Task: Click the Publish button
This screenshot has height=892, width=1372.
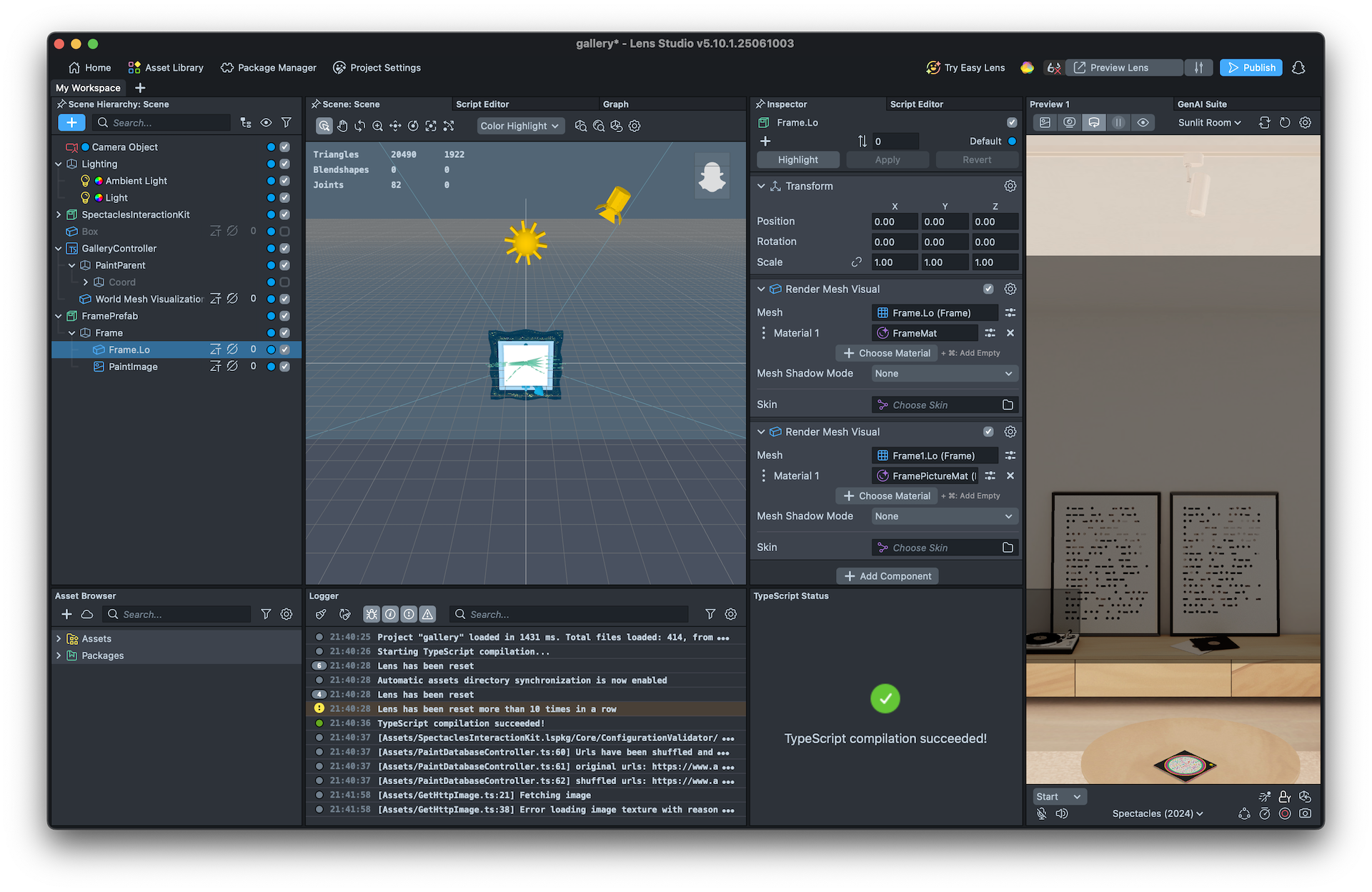Action: [x=1251, y=68]
